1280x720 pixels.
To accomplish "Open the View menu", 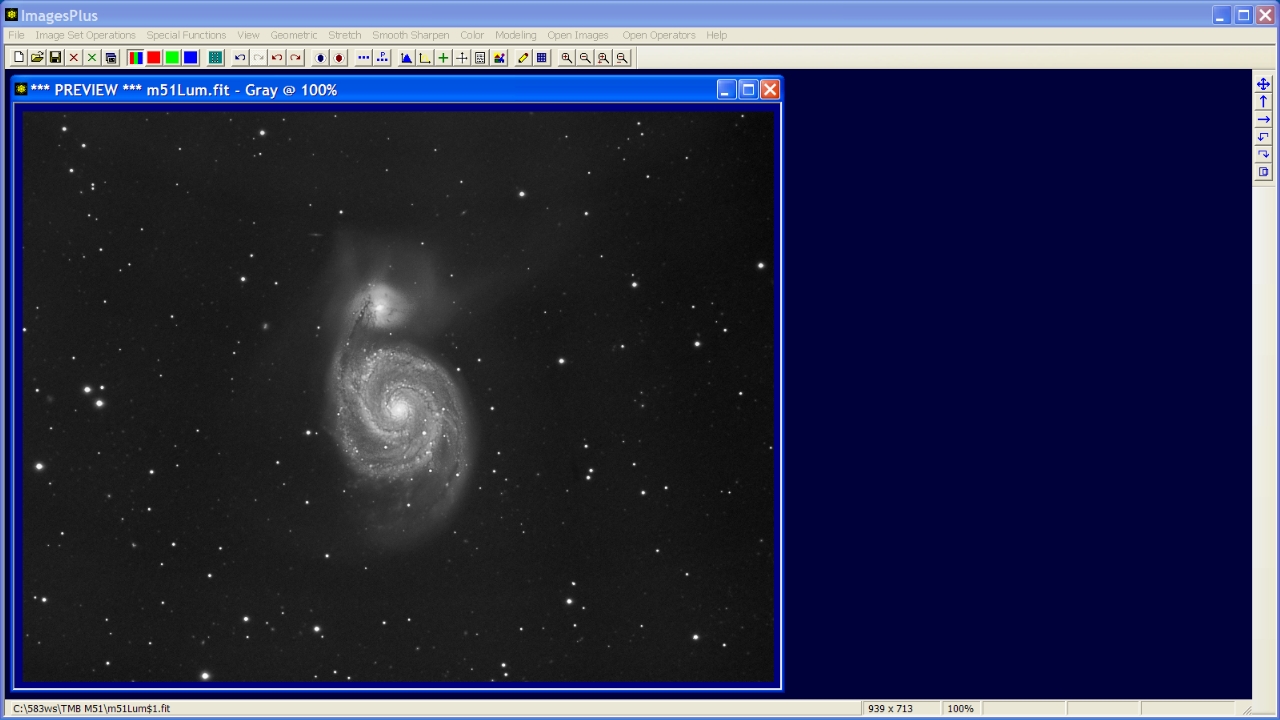I will click(248, 35).
